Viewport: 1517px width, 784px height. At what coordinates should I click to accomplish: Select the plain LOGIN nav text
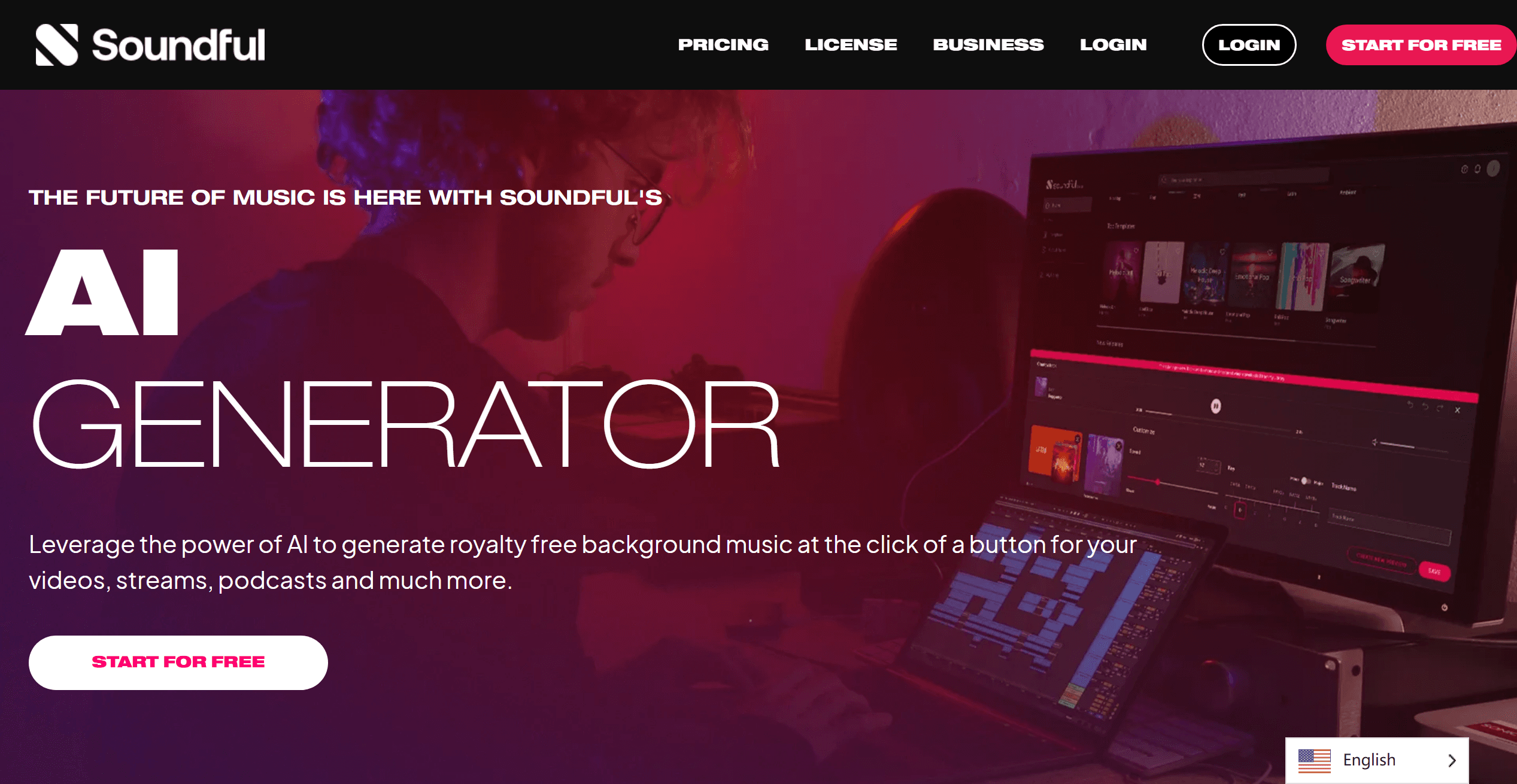point(1114,45)
